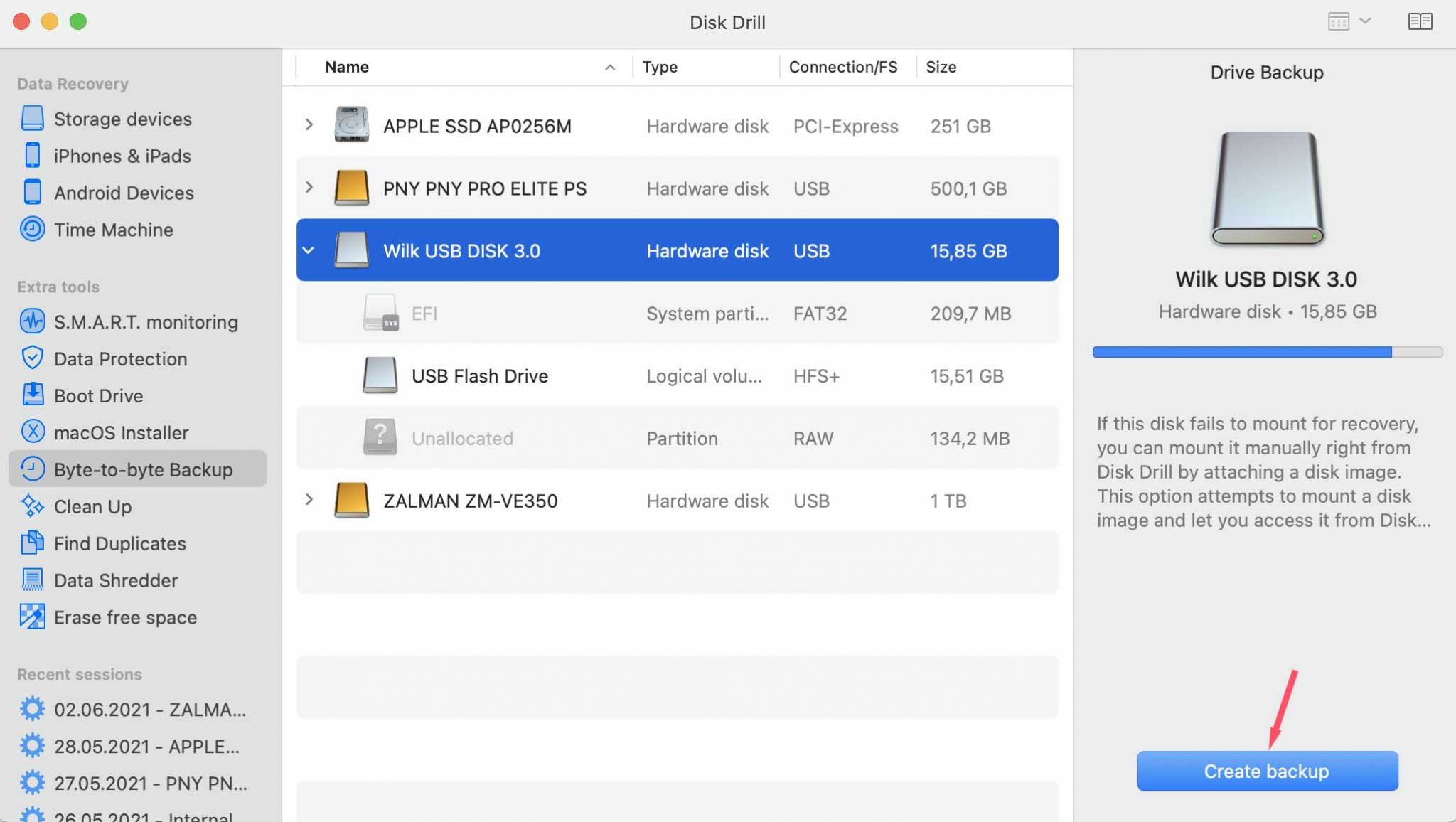This screenshot has width=1456, height=822.
Task: Sort by the Size column header
Action: (x=941, y=66)
